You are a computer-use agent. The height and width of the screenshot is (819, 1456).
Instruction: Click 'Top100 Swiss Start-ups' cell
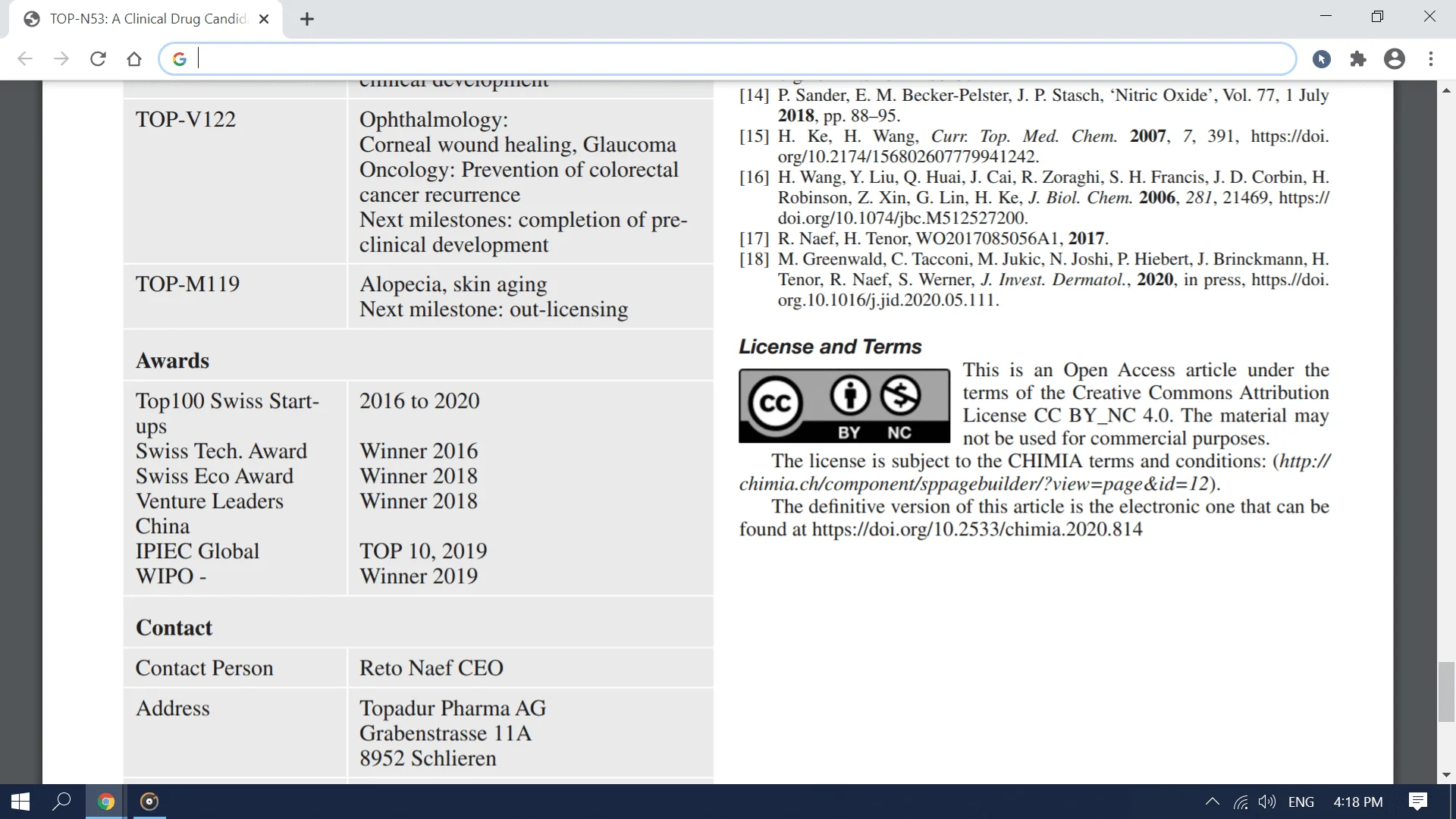coord(227,413)
